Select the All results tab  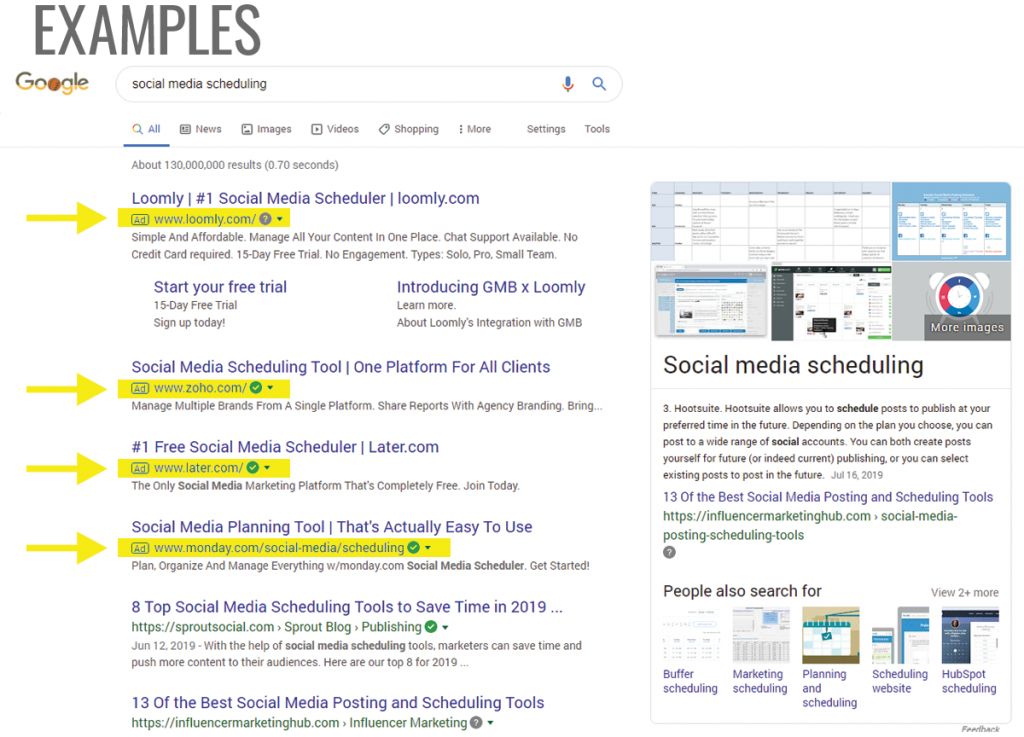click(147, 129)
